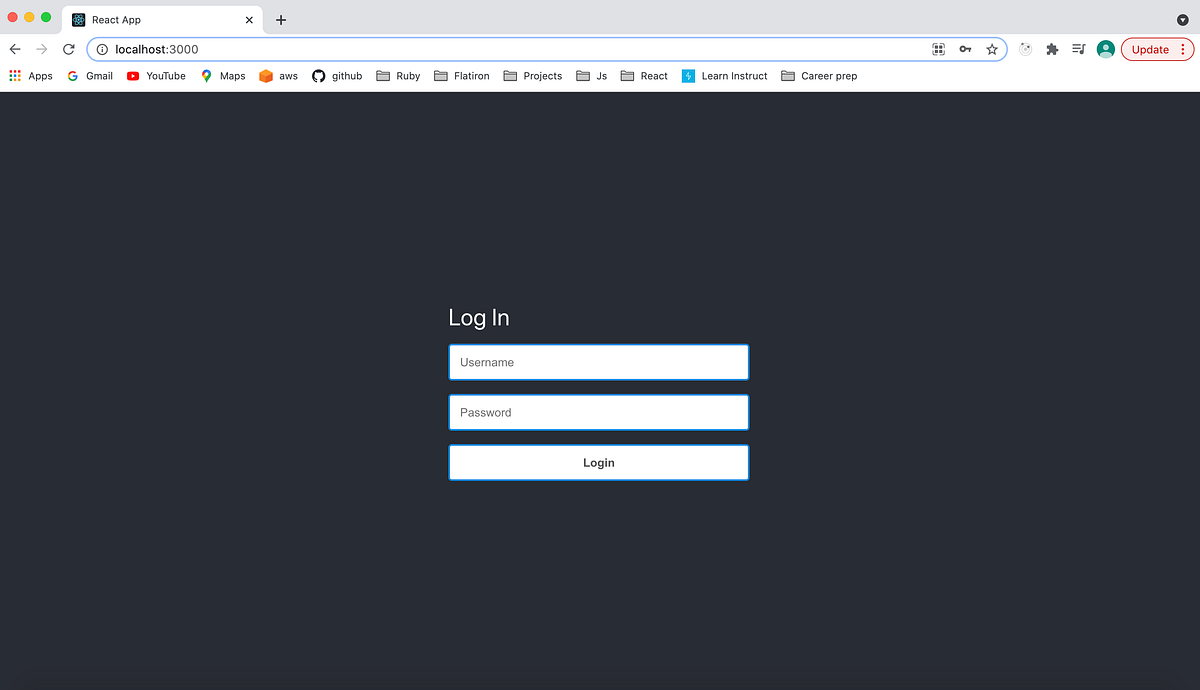
Task: Click the Apps grid icon
Action: 14,75
